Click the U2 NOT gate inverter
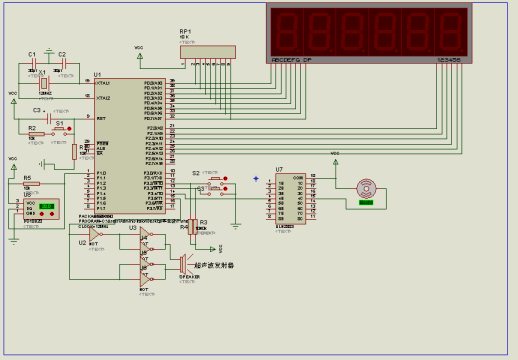The height and width of the screenshot is (360, 518). point(95,234)
